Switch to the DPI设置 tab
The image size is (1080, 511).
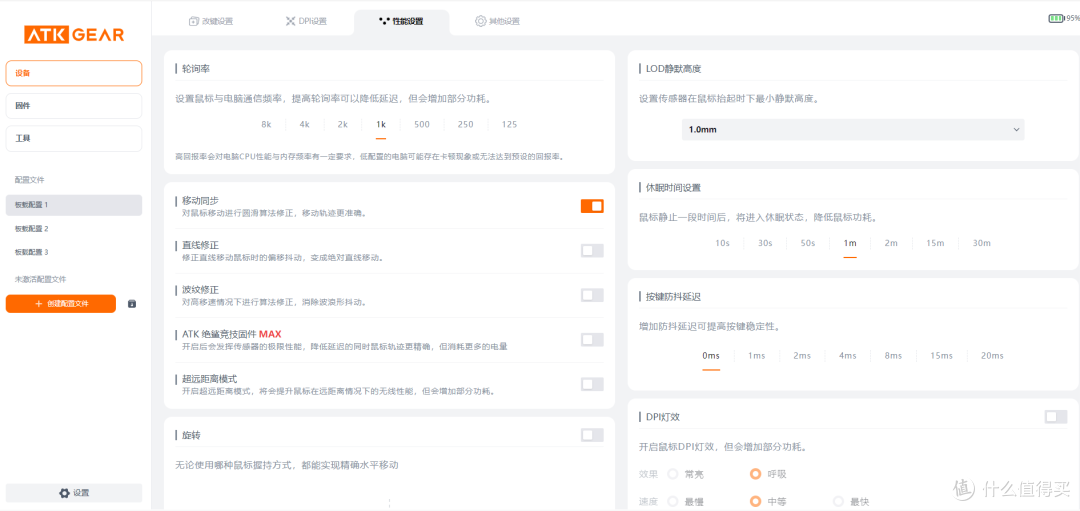click(307, 21)
